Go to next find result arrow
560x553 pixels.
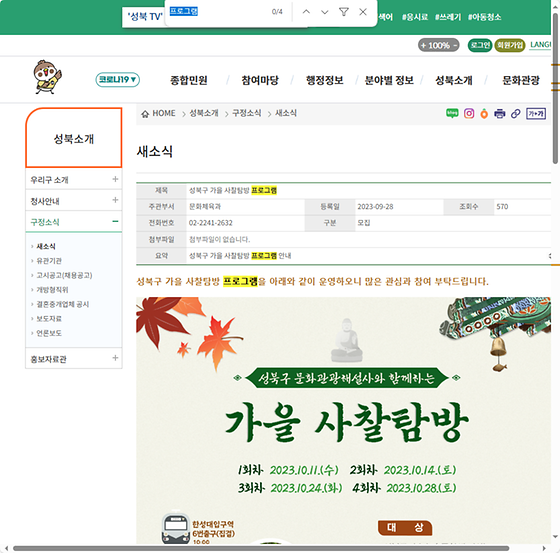[x=325, y=12]
